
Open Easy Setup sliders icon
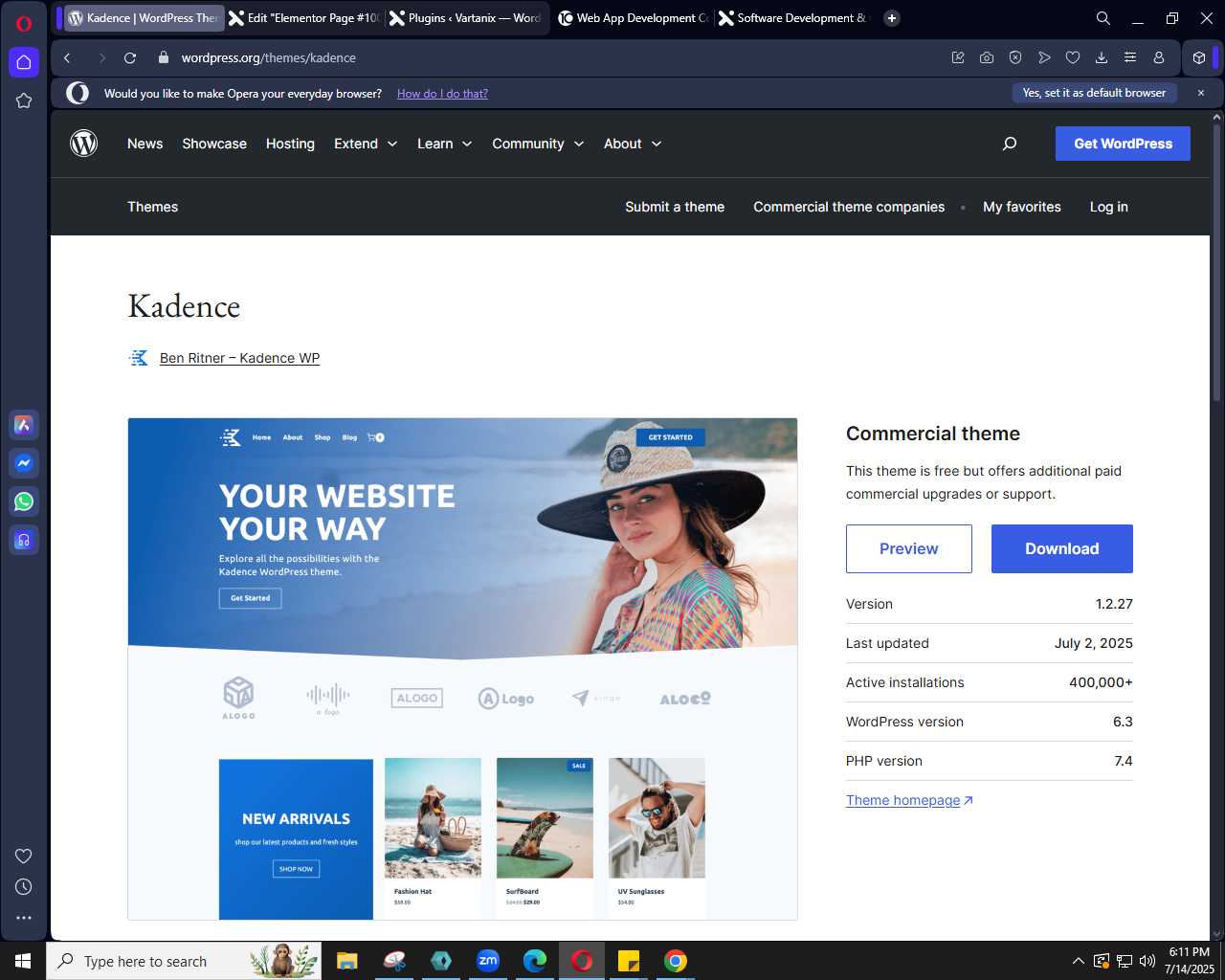pos(1130,57)
